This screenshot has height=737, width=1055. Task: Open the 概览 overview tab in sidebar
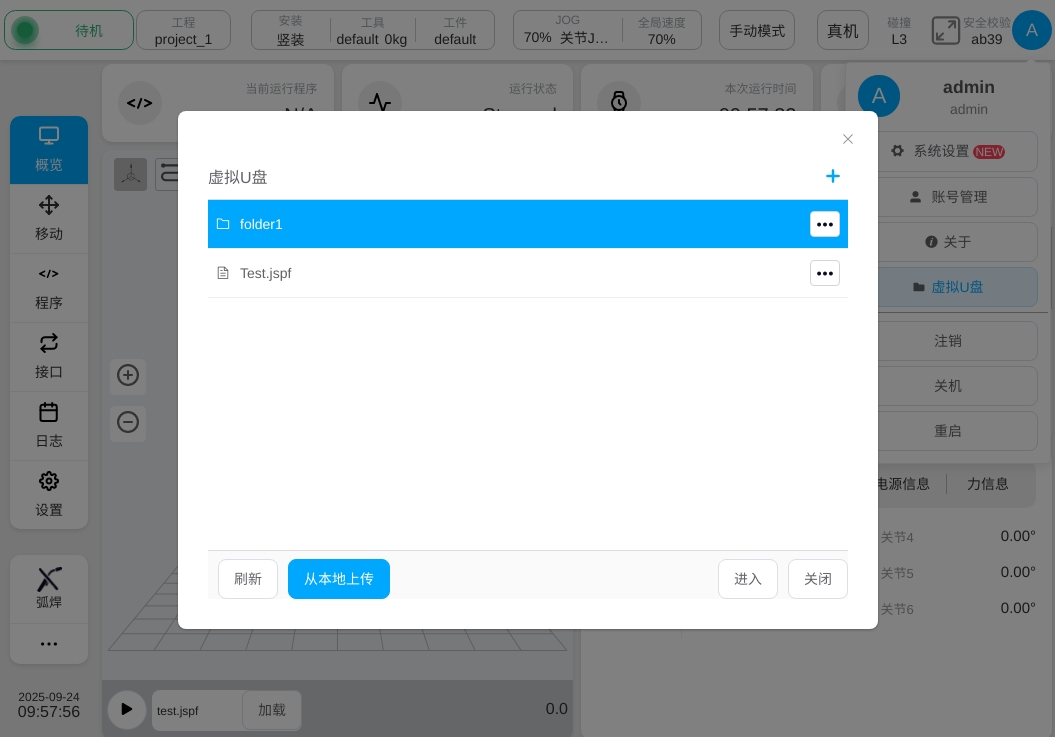49,150
